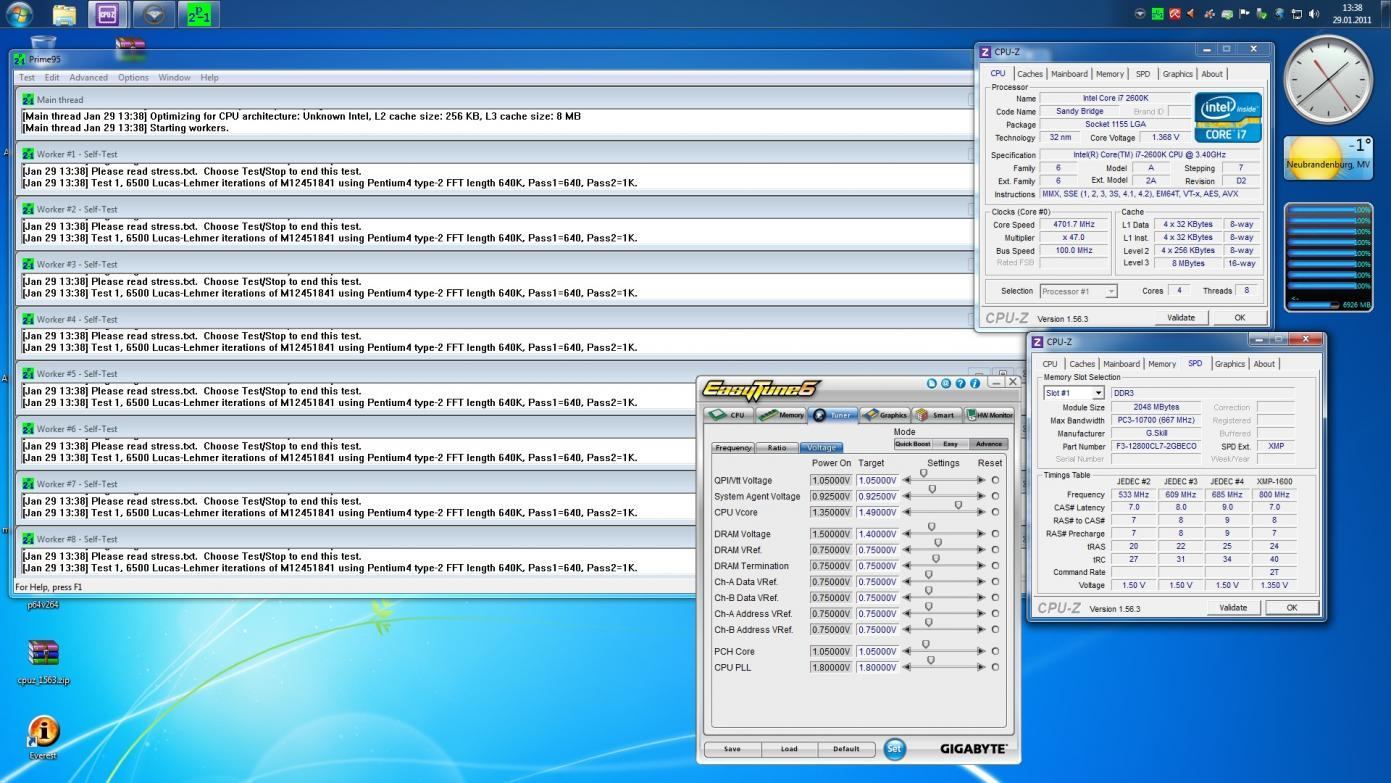This screenshot has width=1391, height=783.
Task: Click the Reset radio for PCH Core
Action: pyautogui.click(x=995, y=651)
